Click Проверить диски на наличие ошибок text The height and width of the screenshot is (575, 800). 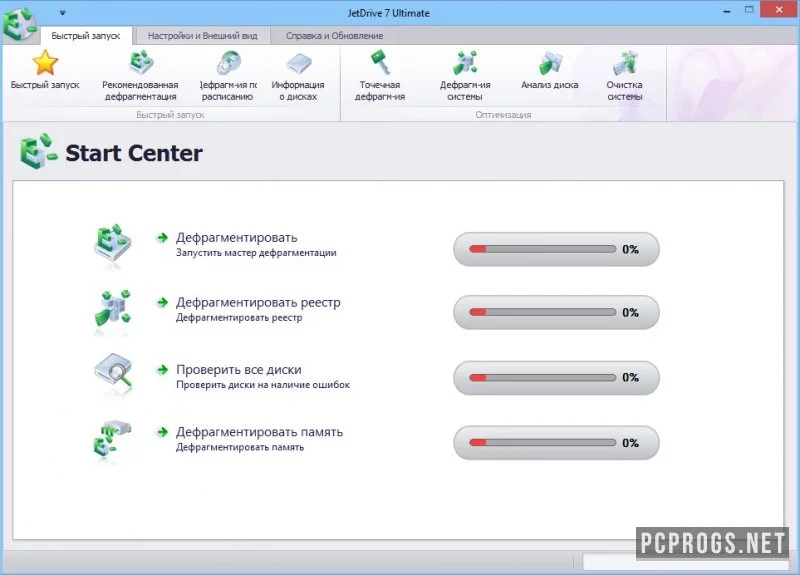[x=263, y=385]
